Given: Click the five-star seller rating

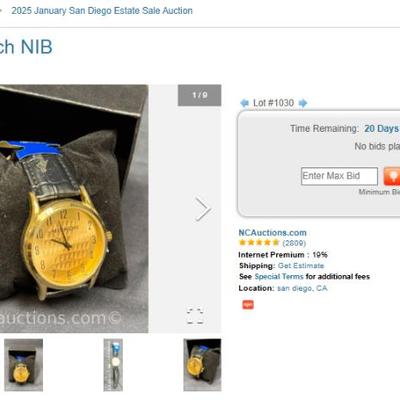Looking at the screenshot, I should (259, 243).
